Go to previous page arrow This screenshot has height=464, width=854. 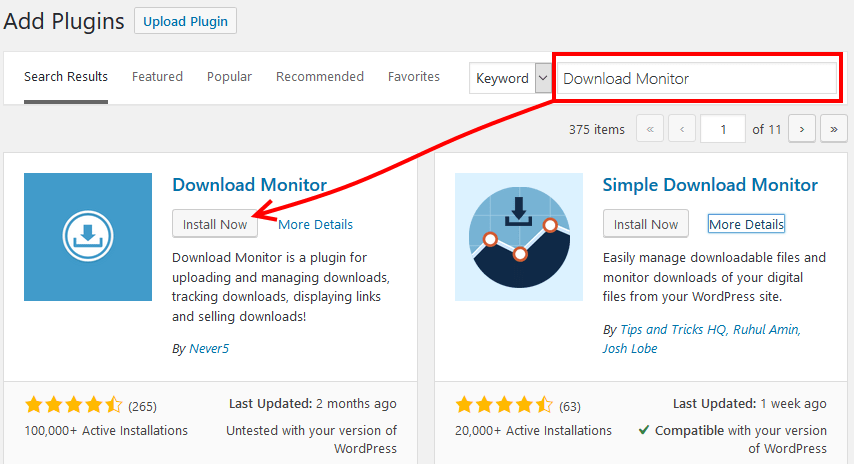tap(682, 129)
